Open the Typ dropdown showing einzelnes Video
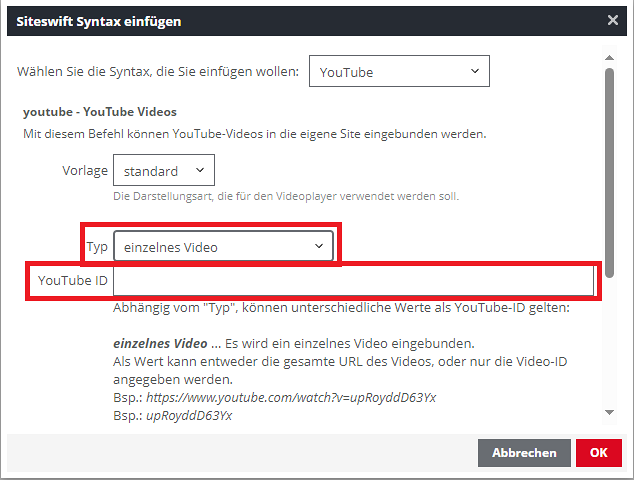The width and height of the screenshot is (634, 480). point(223,246)
